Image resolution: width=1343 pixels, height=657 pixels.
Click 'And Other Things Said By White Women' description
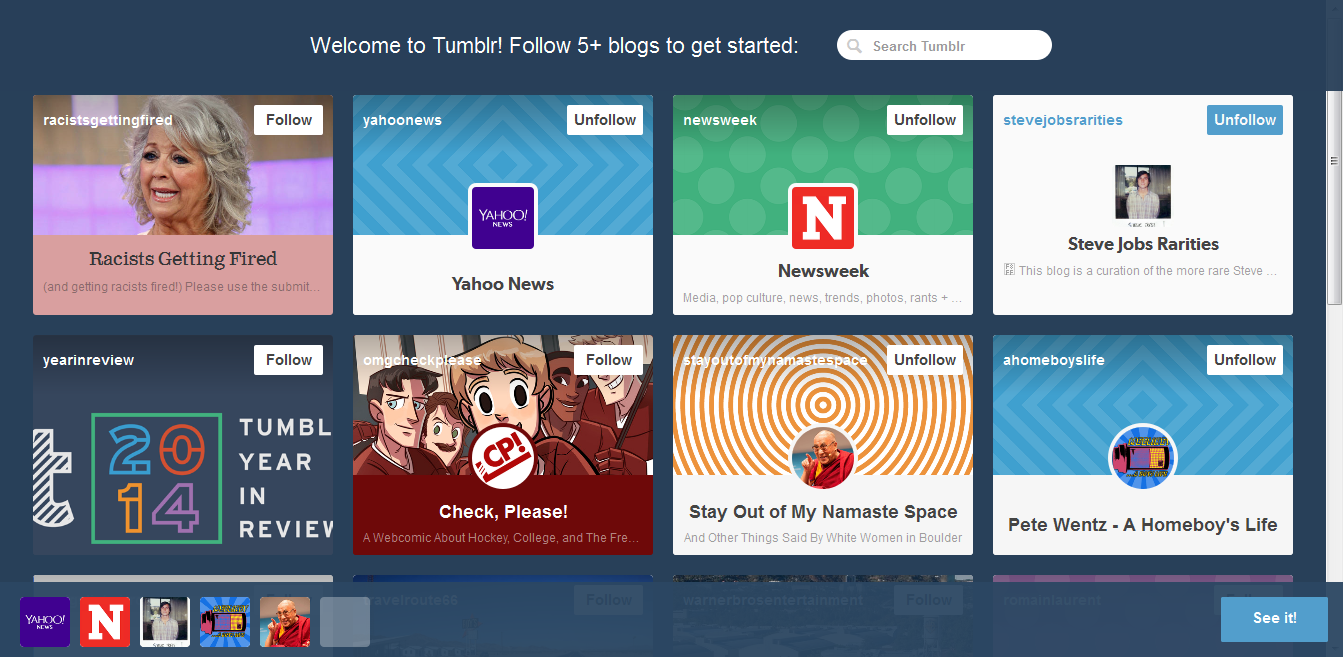coord(823,538)
